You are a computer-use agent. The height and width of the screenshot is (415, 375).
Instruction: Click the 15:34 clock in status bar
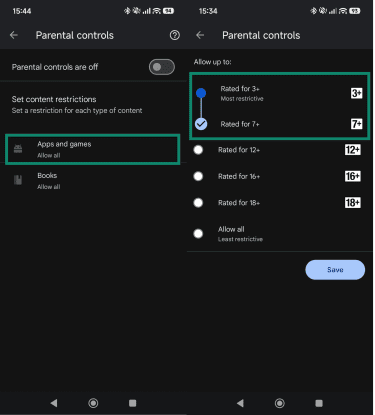coord(208,11)
